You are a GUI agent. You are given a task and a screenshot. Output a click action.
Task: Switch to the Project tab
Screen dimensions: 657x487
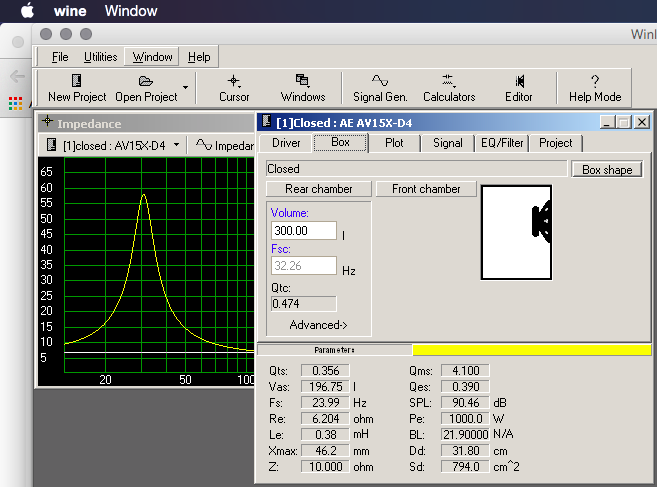(x=556, y=143)
